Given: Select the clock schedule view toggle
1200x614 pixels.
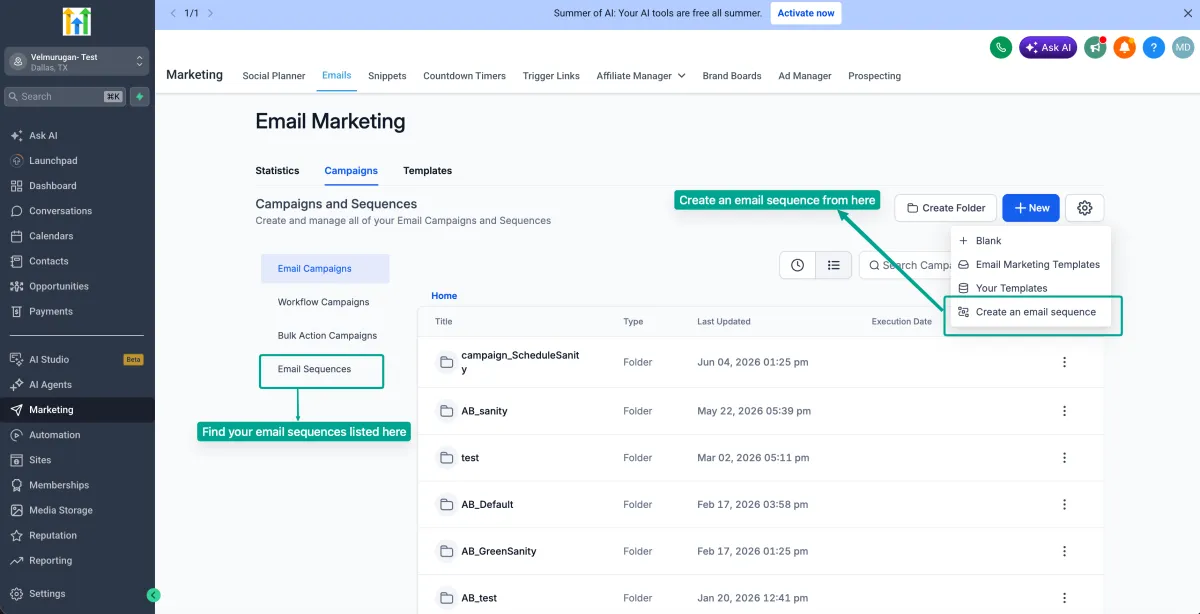Looking at the screenshot, I should point(797,265).
